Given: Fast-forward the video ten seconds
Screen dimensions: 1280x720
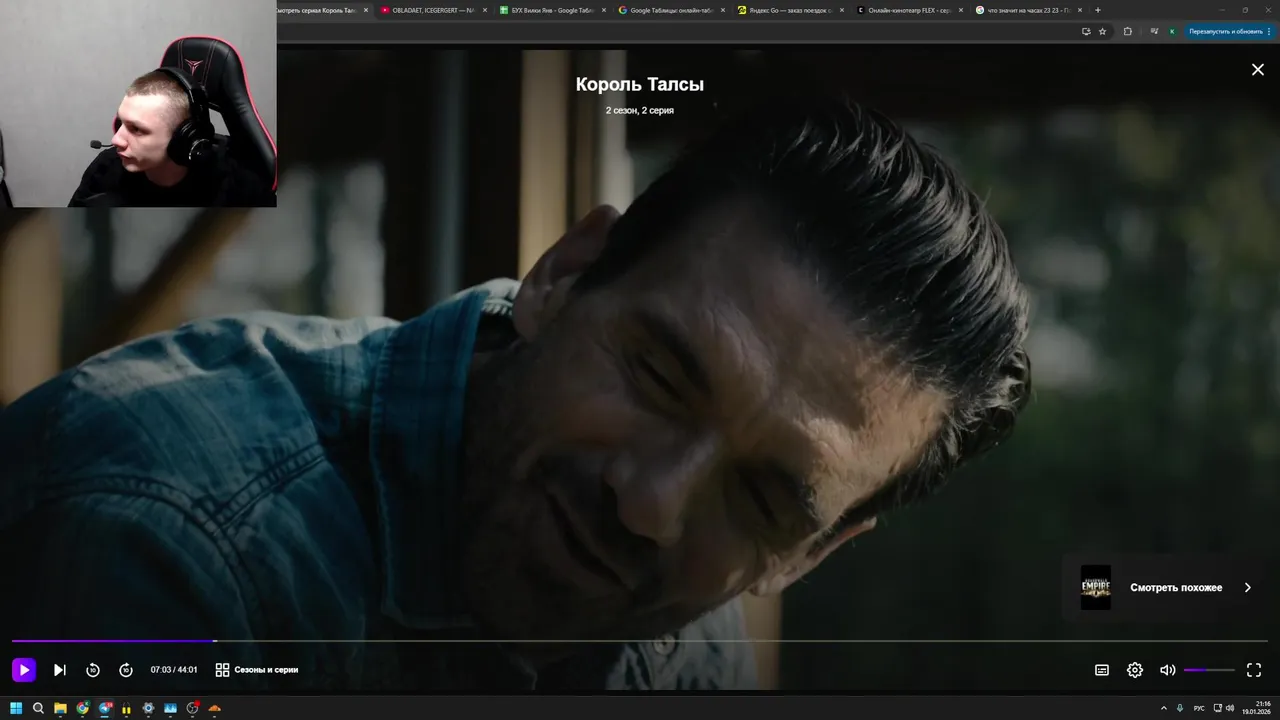Looking at the screenshot, I should coord(126,670).
